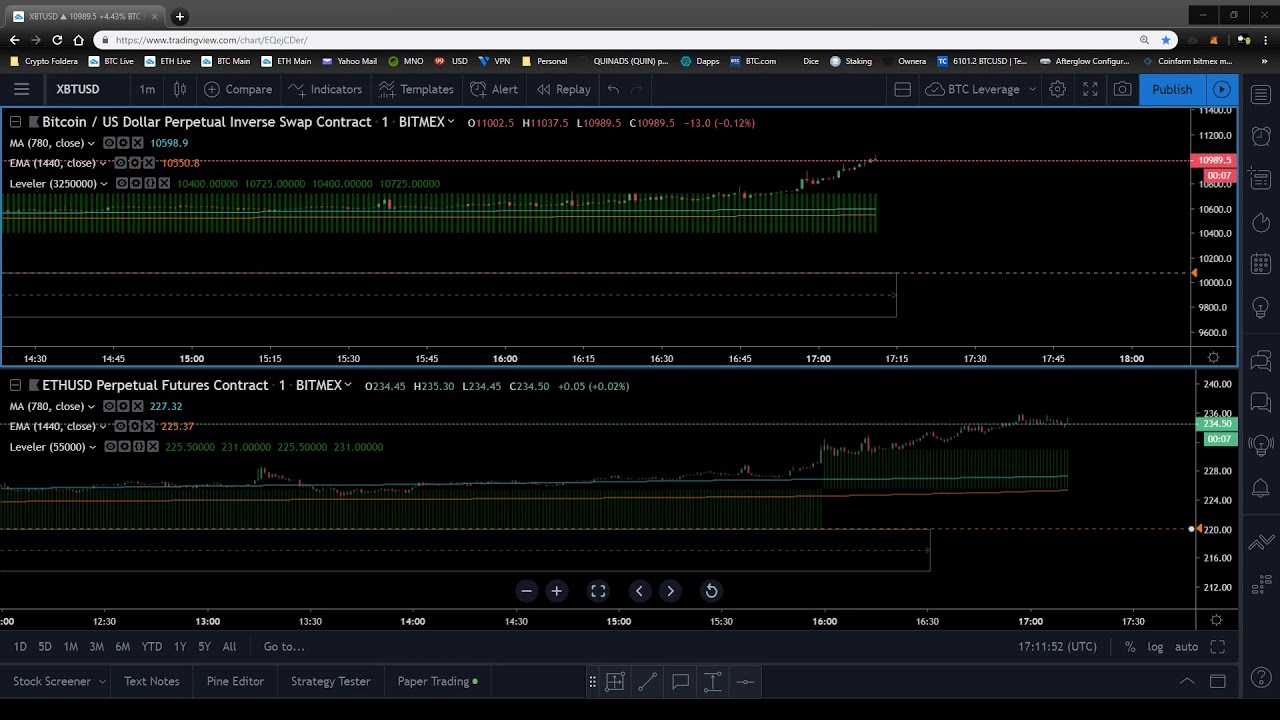Expand MA (780, close) dropdown on Bitcoin chart
1280x720 pixels.
coord(92,143)
